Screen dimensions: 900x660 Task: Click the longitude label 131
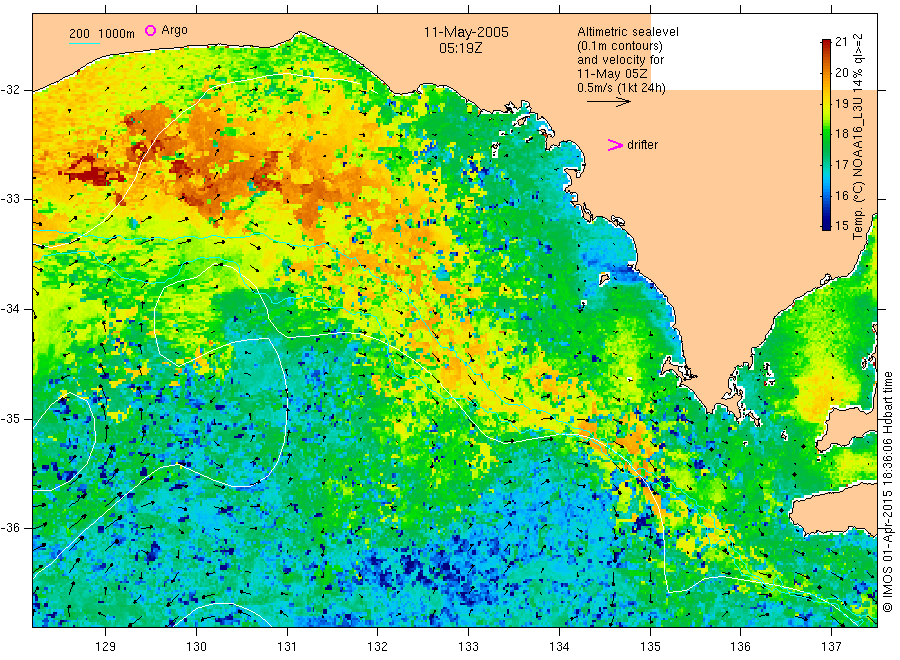[x=287, y=647]
